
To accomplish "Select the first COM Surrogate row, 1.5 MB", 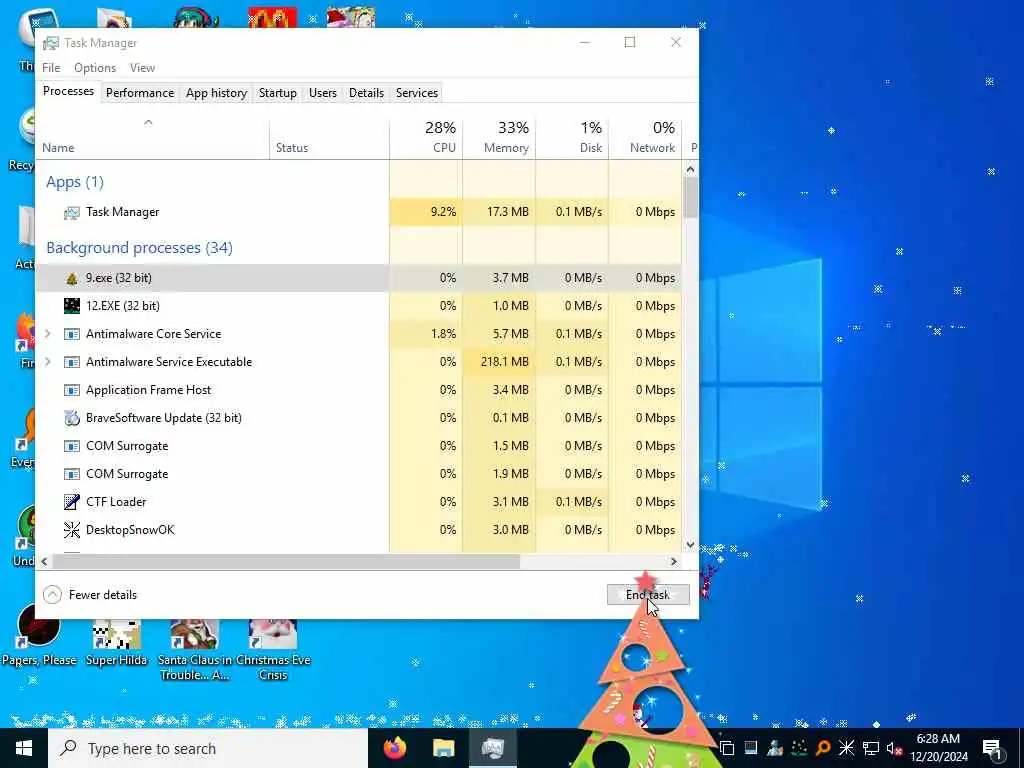I will 359,446.
